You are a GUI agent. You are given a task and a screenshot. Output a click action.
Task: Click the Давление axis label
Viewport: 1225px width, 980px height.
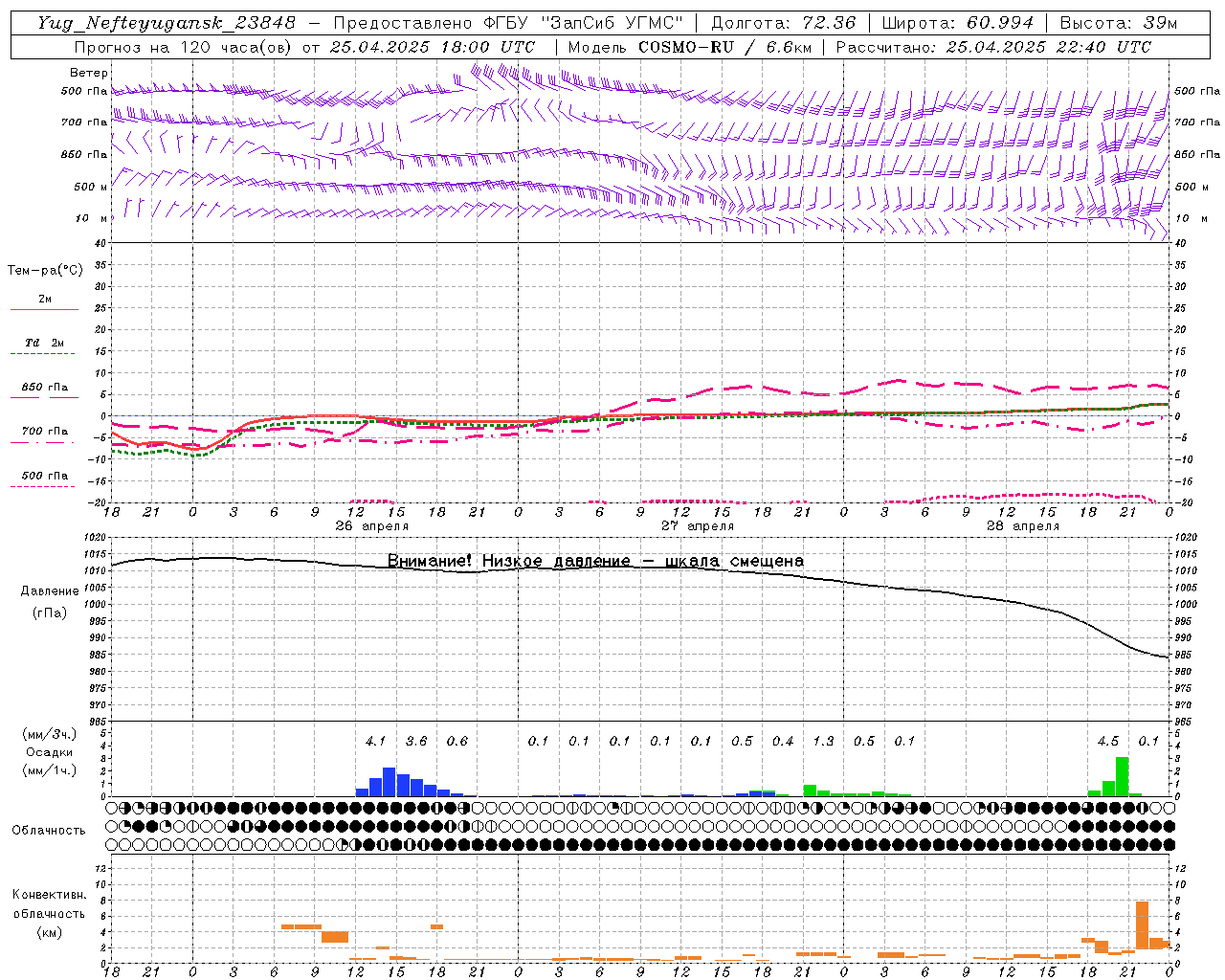point(50,591)
